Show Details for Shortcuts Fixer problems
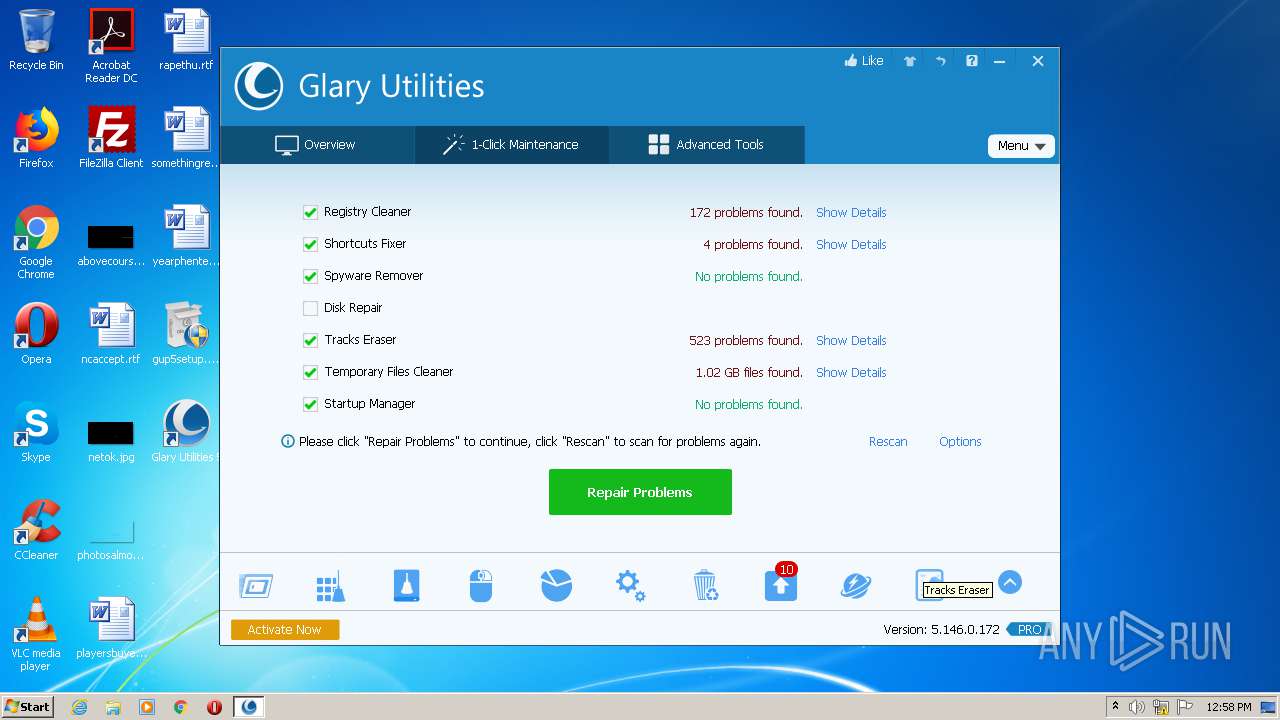Viewport: 1280px width, 720px height. point(851,244)
